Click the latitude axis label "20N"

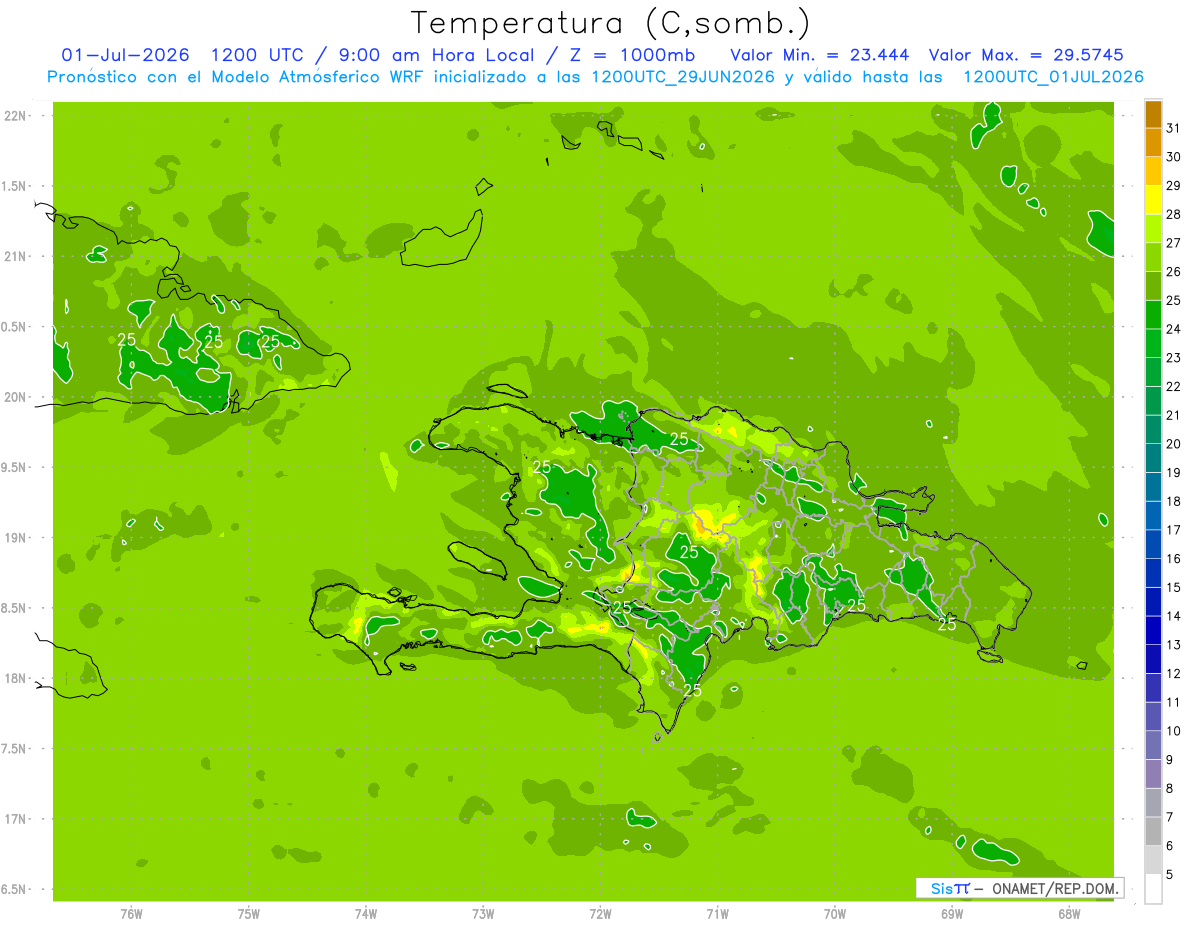[x=17, y=397]
